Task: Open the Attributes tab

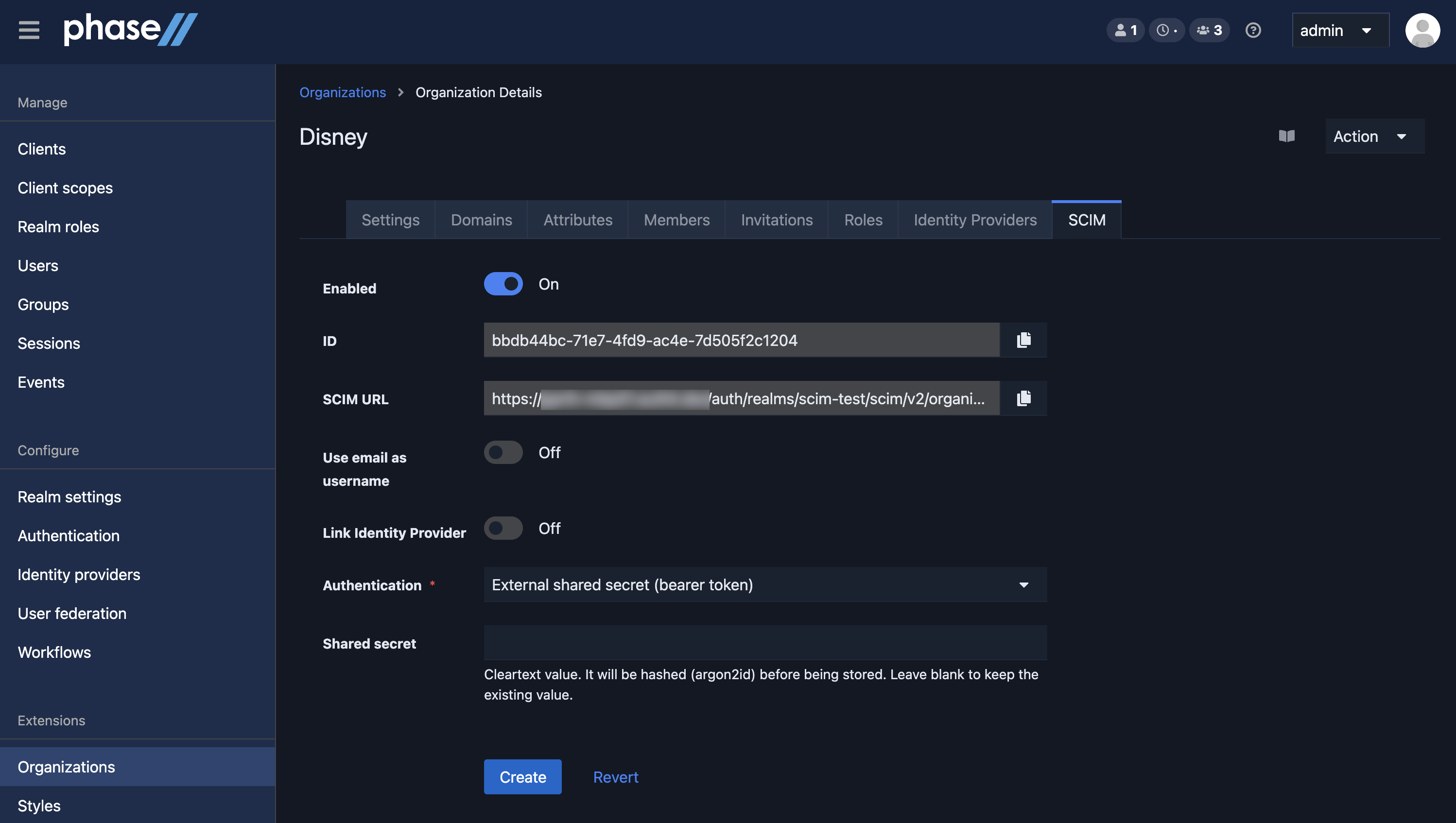Action: [x=578, y=220]
